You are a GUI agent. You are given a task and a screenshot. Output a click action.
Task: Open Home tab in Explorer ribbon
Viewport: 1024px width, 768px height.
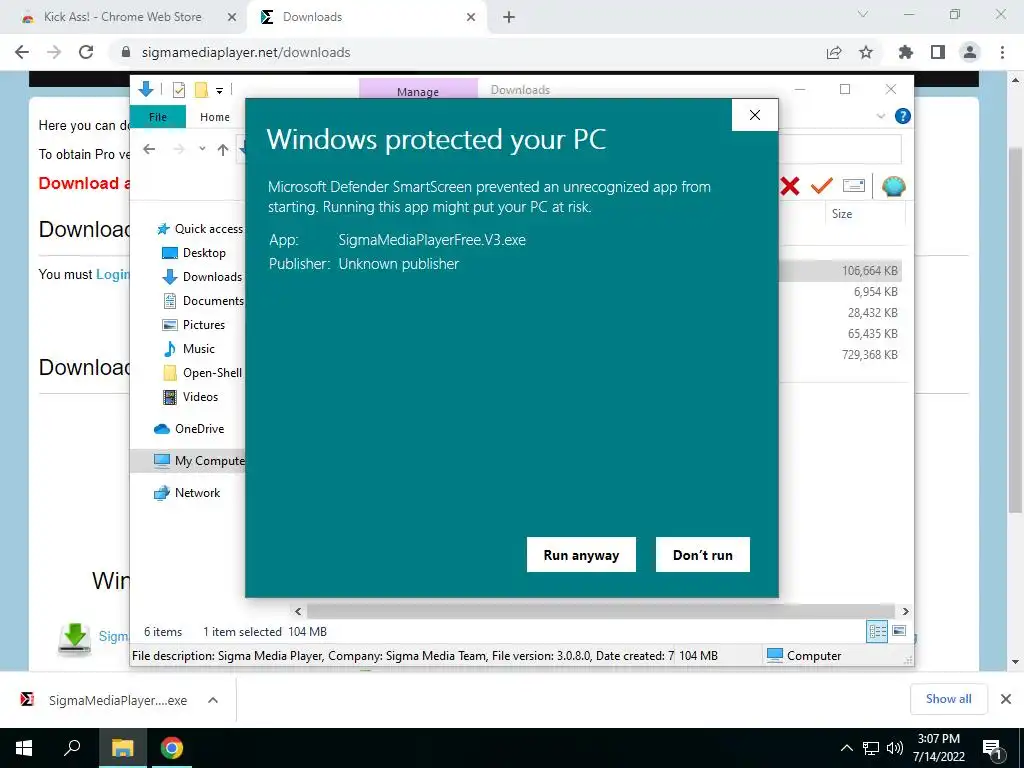[215, 117]
